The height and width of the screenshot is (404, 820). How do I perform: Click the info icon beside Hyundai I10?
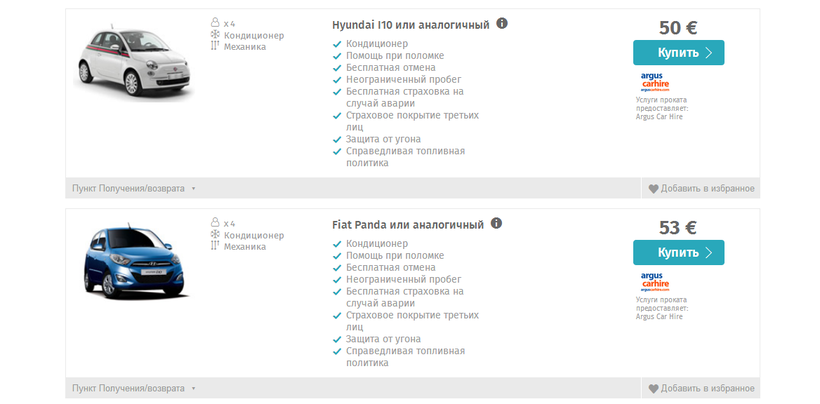(x=502, y=23)
